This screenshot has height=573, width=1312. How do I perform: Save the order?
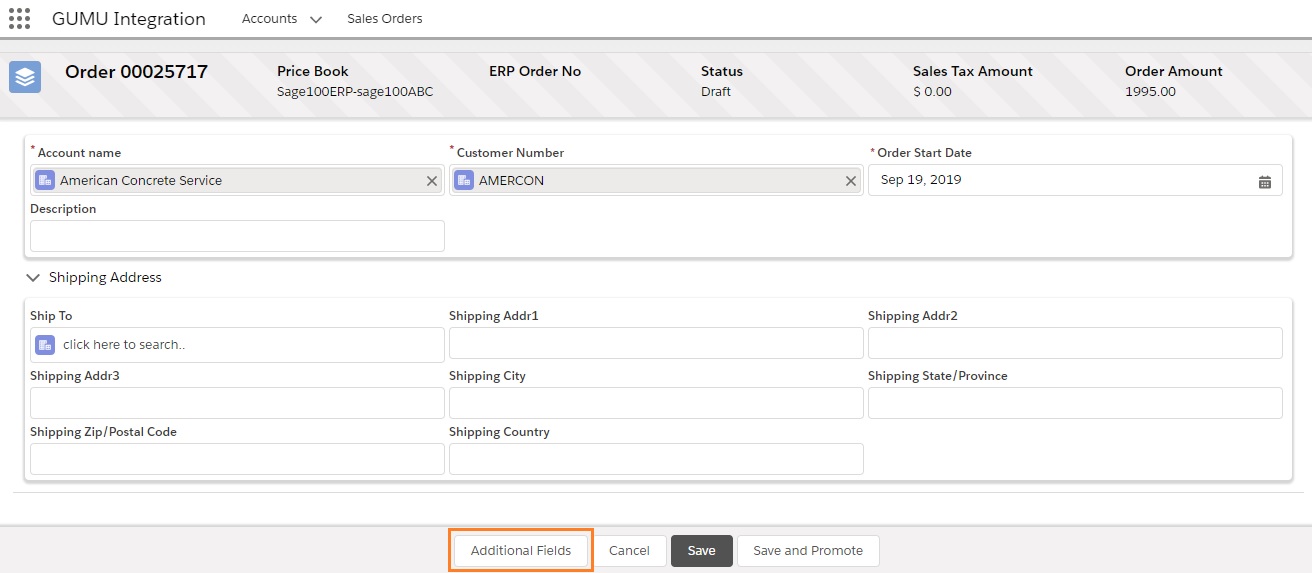tap(702, 550)
